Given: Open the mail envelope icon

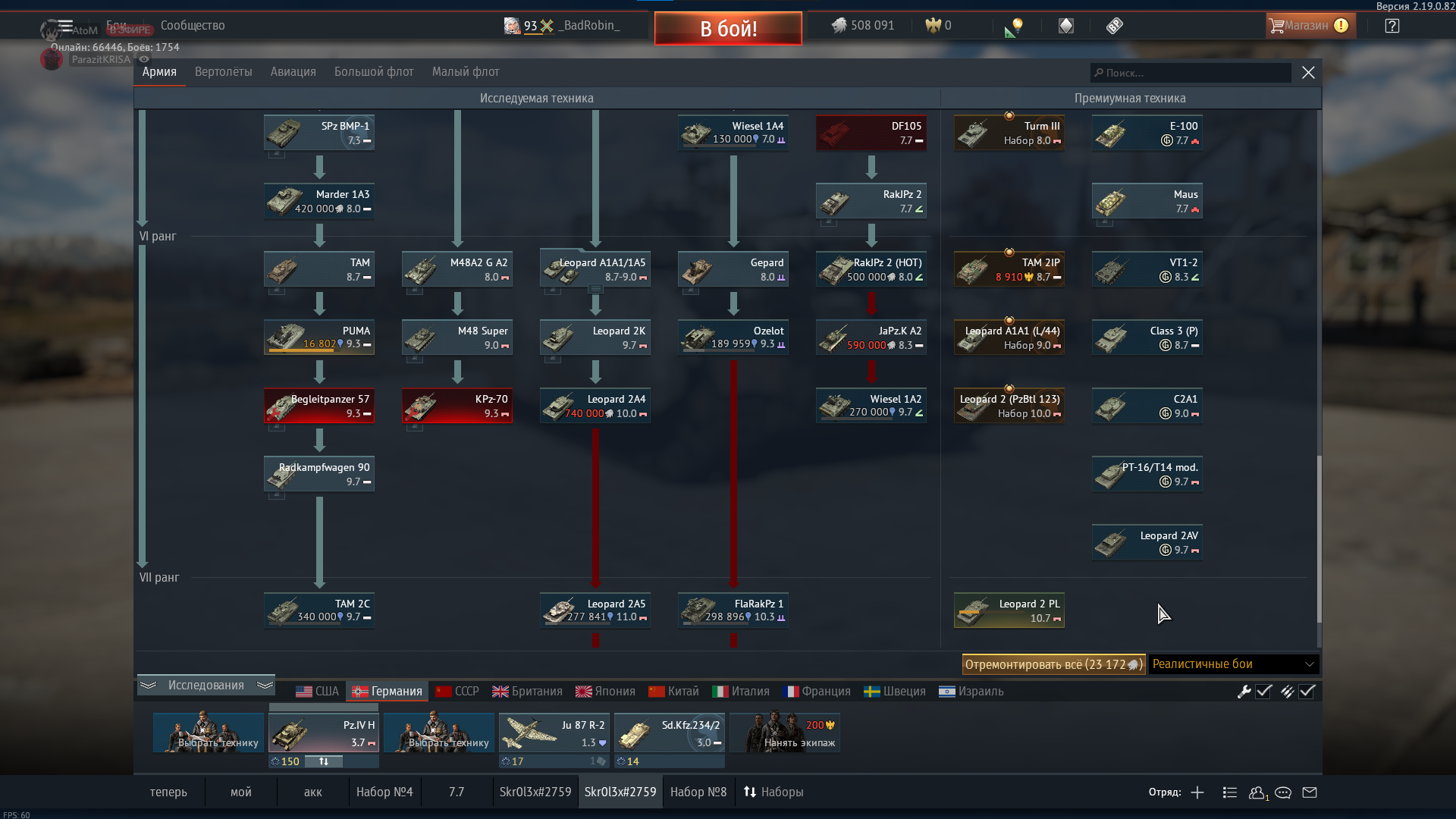Looking at the screenshot, I should [1310, 792].
